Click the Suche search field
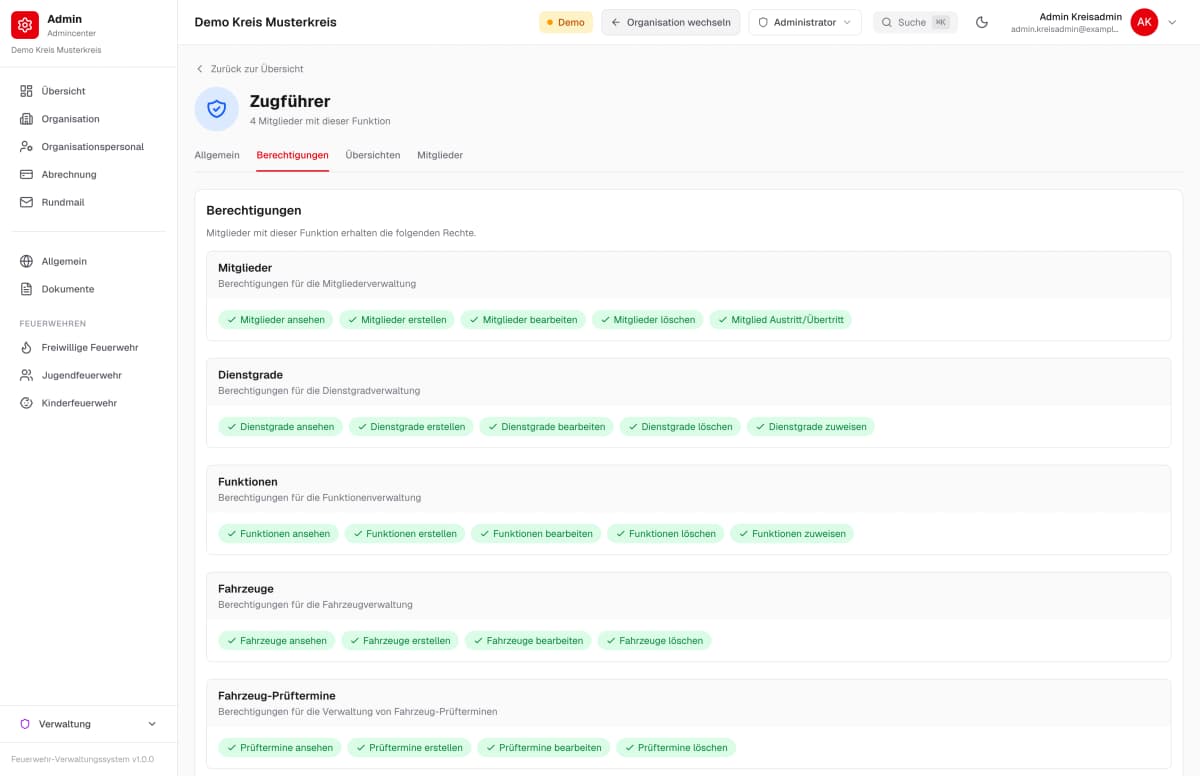Image resolution: width=1200 pixels, height=776 pixels. pyautogui.click(x=915, y=22)
